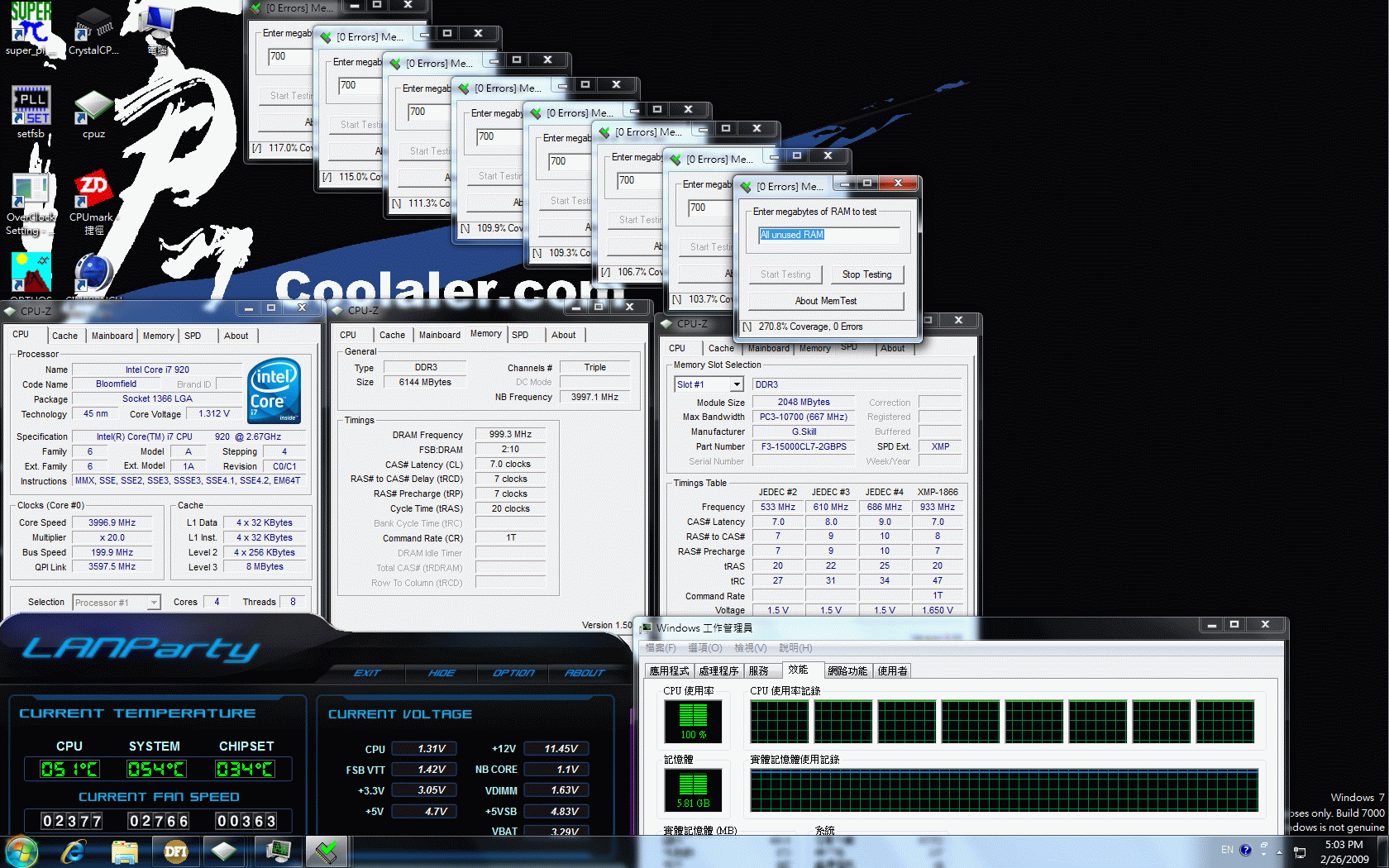Click the help icon in system tray
The width and height of the screenshot is (1389, 868).
pyautogui.click(x=1245, y=850)
